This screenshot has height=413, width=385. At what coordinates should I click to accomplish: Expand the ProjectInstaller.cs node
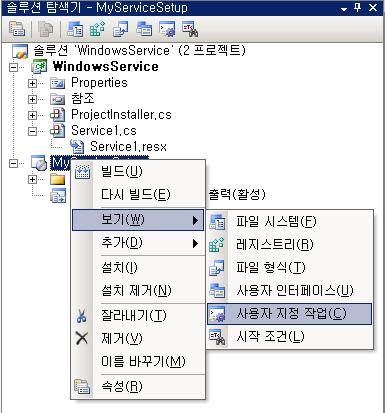32,115
